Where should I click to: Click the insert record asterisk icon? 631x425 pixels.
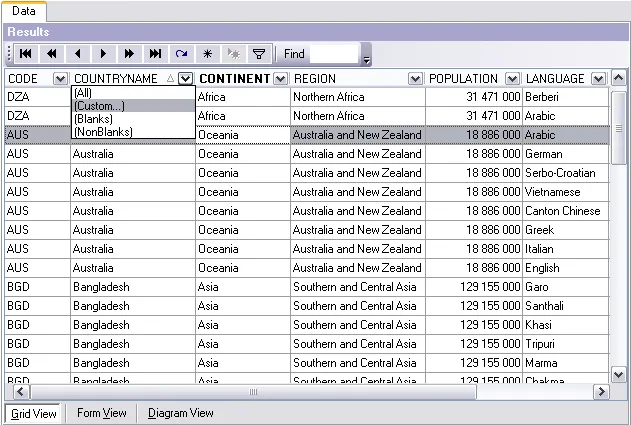207,54
